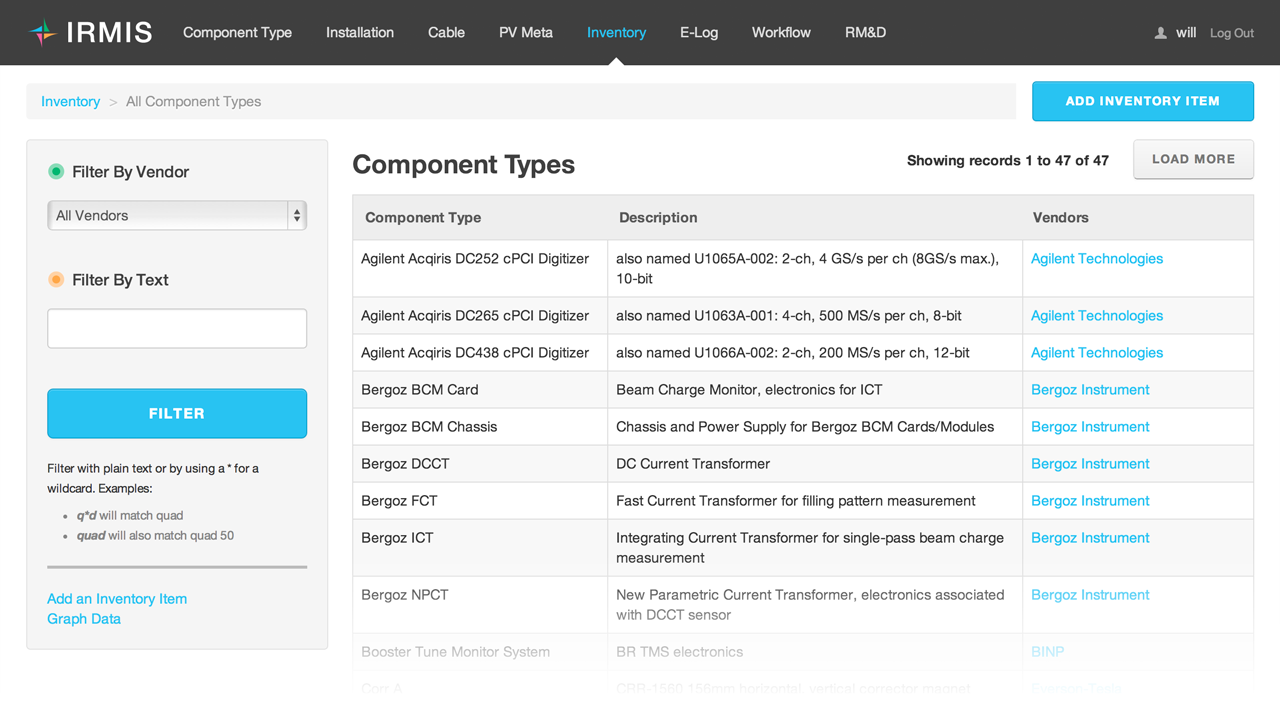1280x713 pixels.
Task: Click Bergoz Instrument vendor for FCT row
Action: [x=1090, y=501]
